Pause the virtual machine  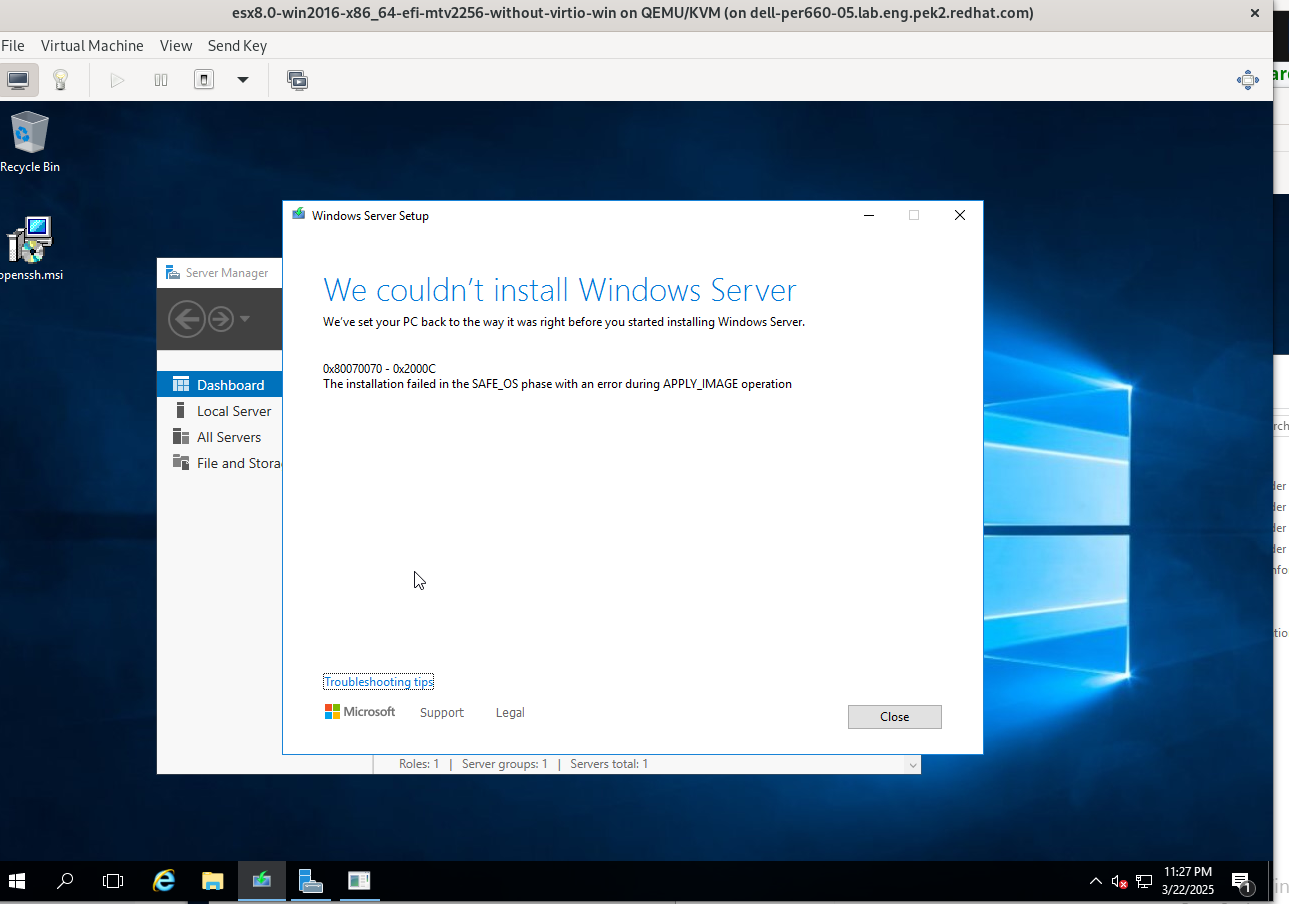click(160, 80)
